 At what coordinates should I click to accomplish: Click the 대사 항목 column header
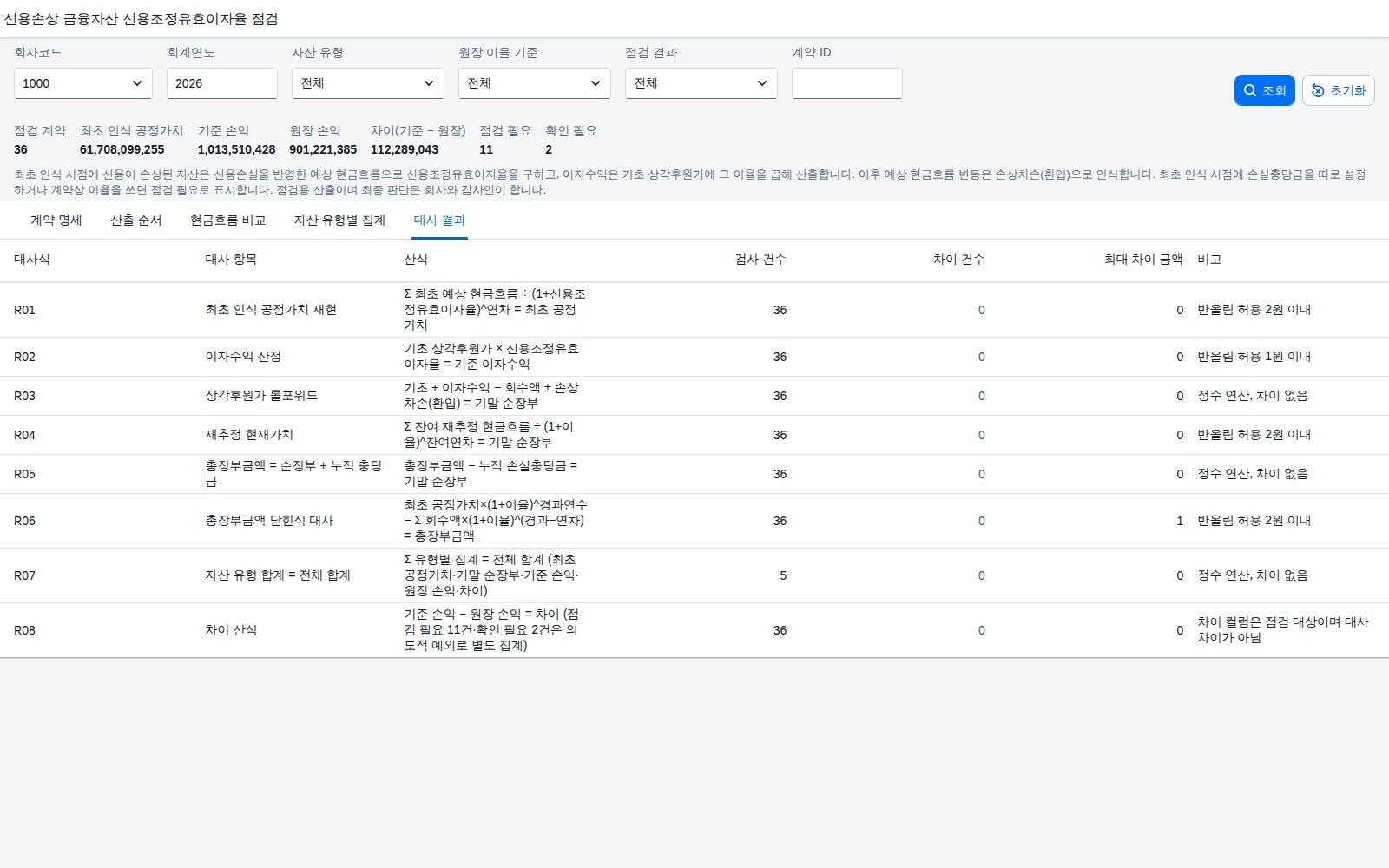(231, 260)
